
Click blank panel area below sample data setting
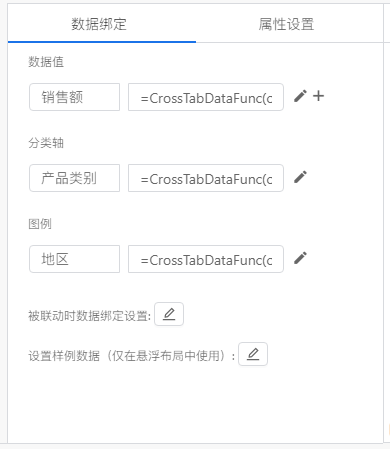195,405
